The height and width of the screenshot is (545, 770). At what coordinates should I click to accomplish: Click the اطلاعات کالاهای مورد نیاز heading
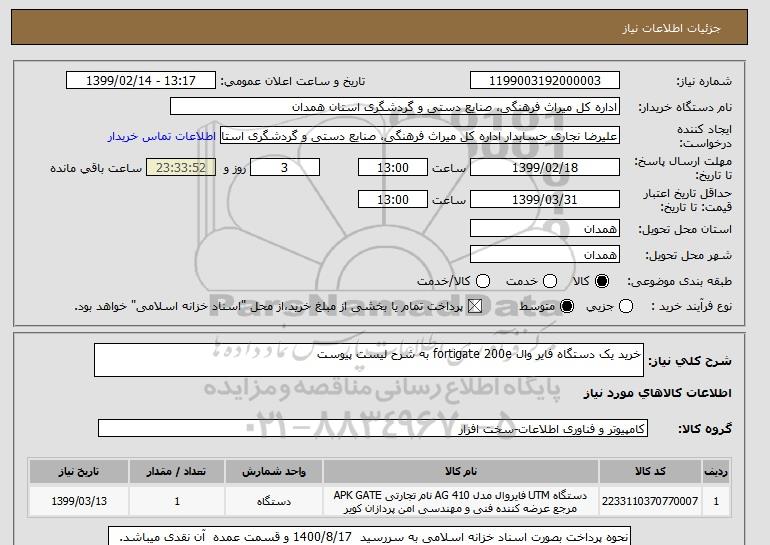tap(658, 393)
